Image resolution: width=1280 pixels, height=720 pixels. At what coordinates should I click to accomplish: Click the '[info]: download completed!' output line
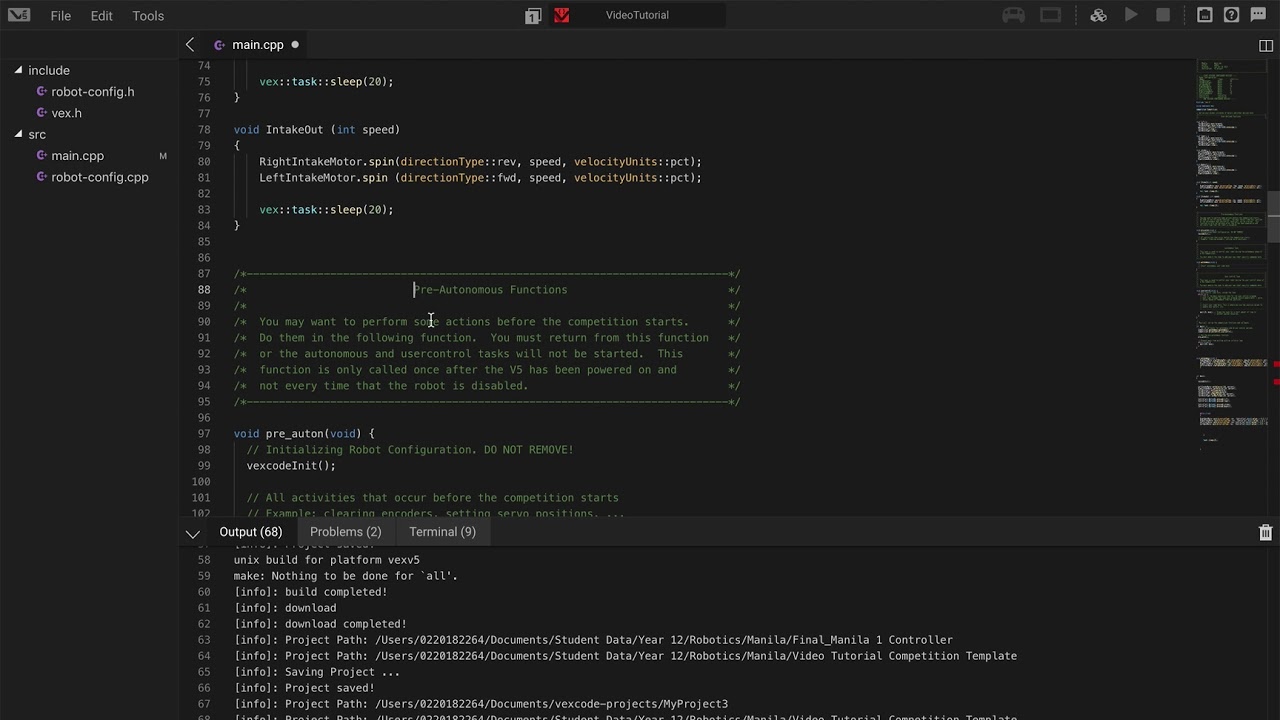(320, 624)
